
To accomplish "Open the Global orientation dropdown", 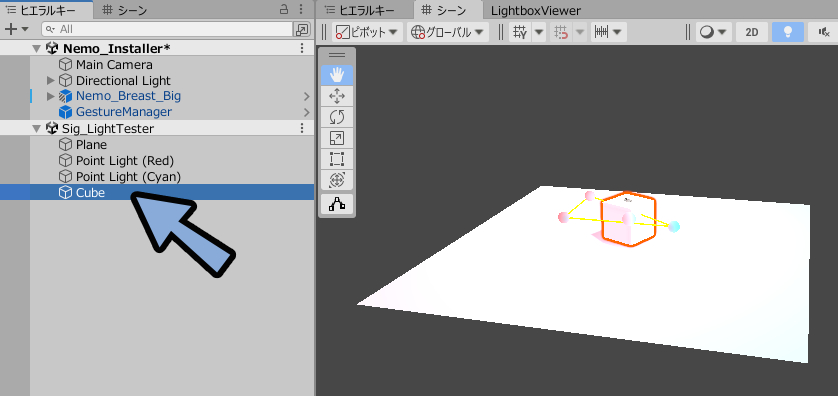I will pos(448,32).
